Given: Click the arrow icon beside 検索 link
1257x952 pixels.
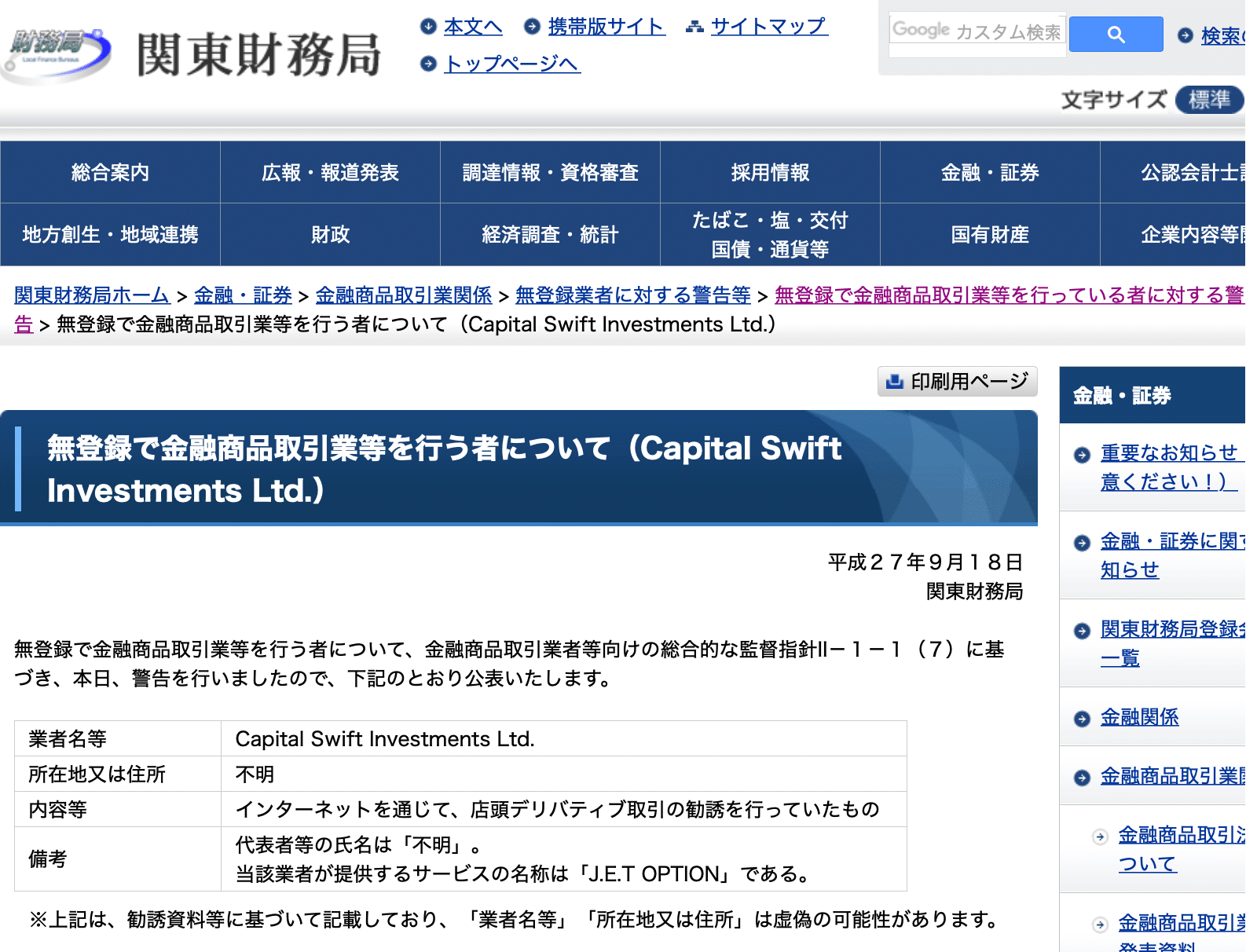Looking at the screenshot, I should (1186, 35).
